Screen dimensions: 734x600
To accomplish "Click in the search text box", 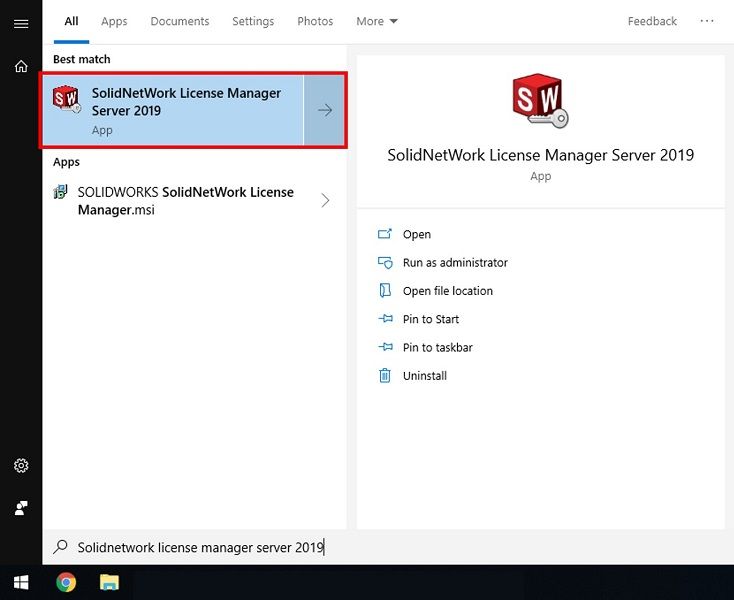I will click(300, 547).
